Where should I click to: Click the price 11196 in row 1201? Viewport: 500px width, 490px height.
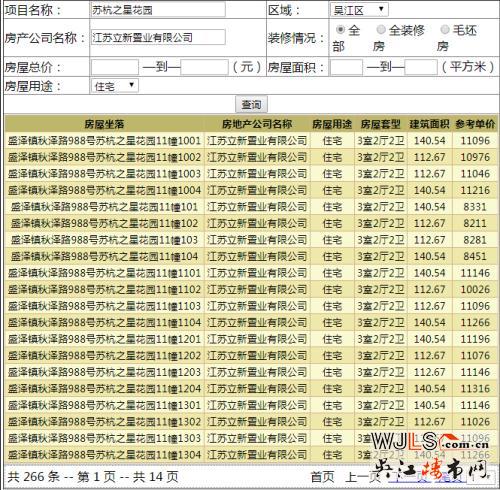pyautogui.click(x=475, y=339)
